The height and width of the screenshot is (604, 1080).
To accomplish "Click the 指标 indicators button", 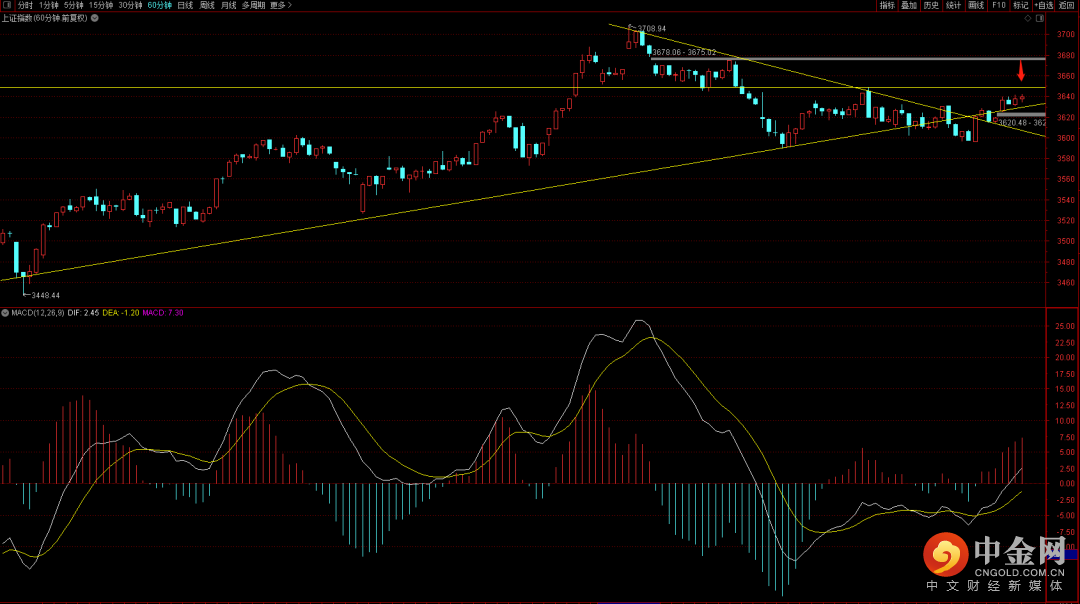I will coord(887,5).
